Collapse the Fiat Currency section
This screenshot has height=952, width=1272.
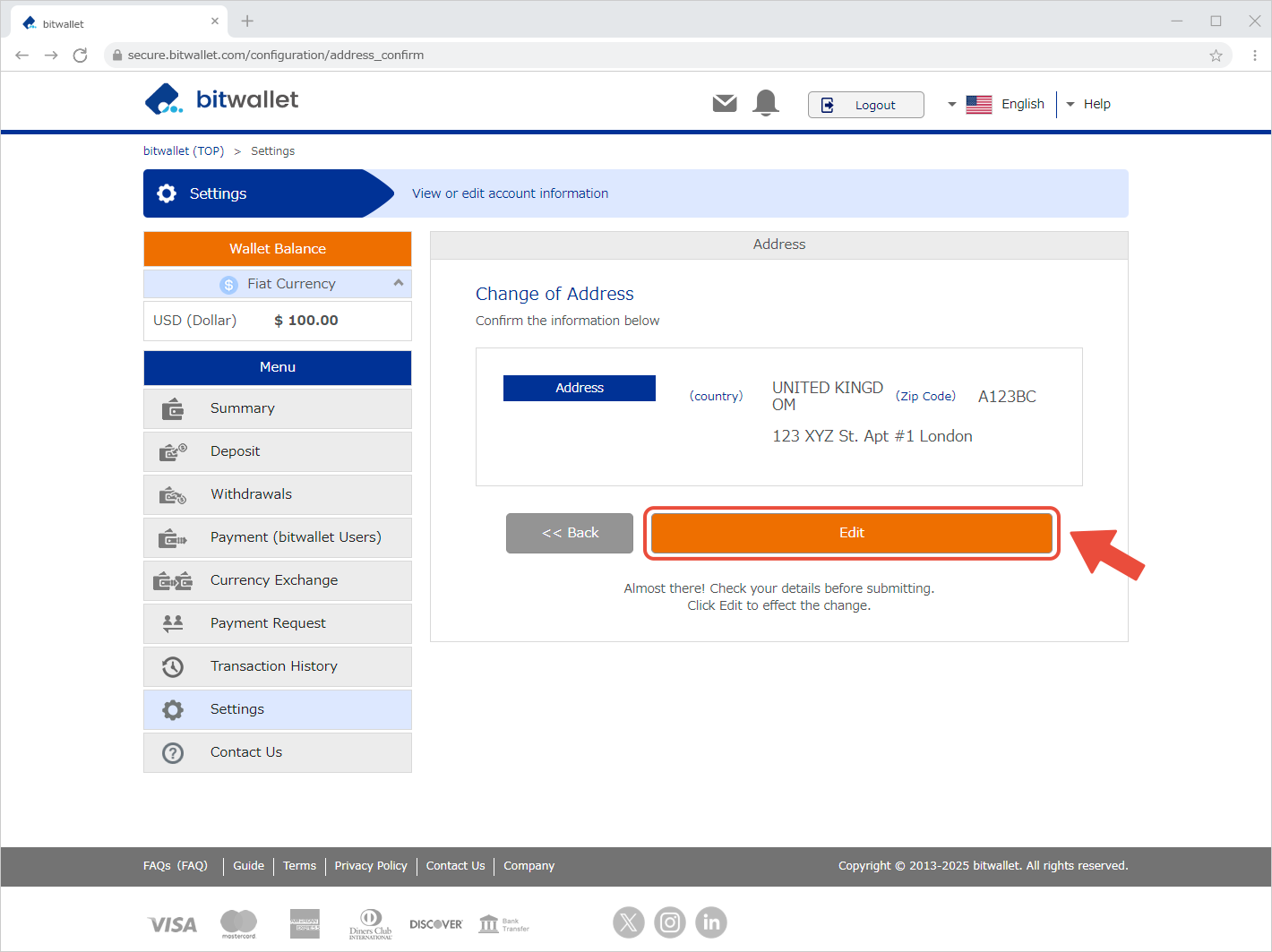coord(399,283)
